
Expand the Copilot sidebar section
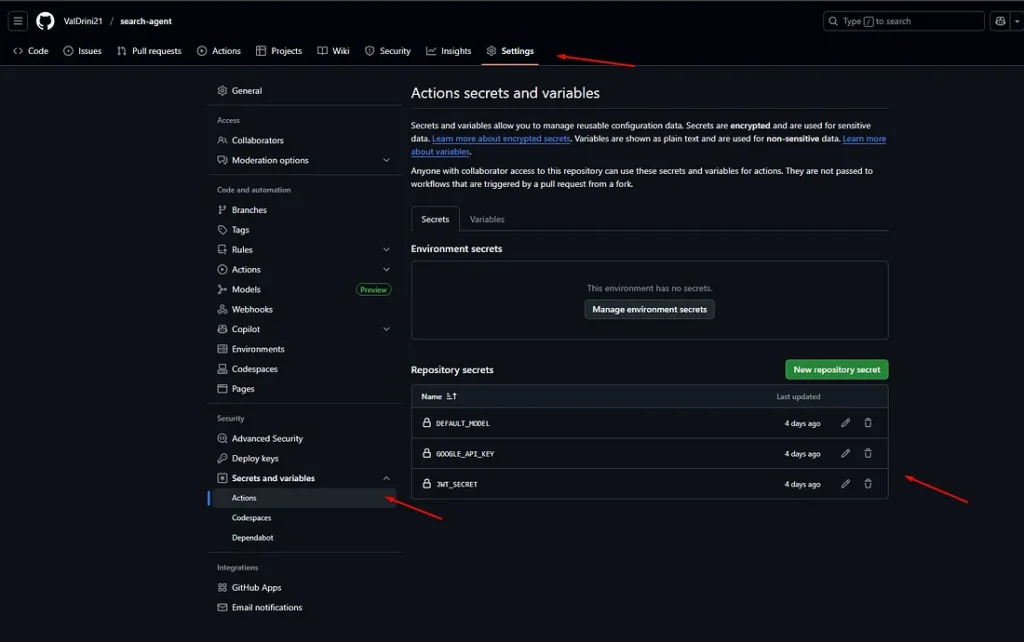pos(386,329)
